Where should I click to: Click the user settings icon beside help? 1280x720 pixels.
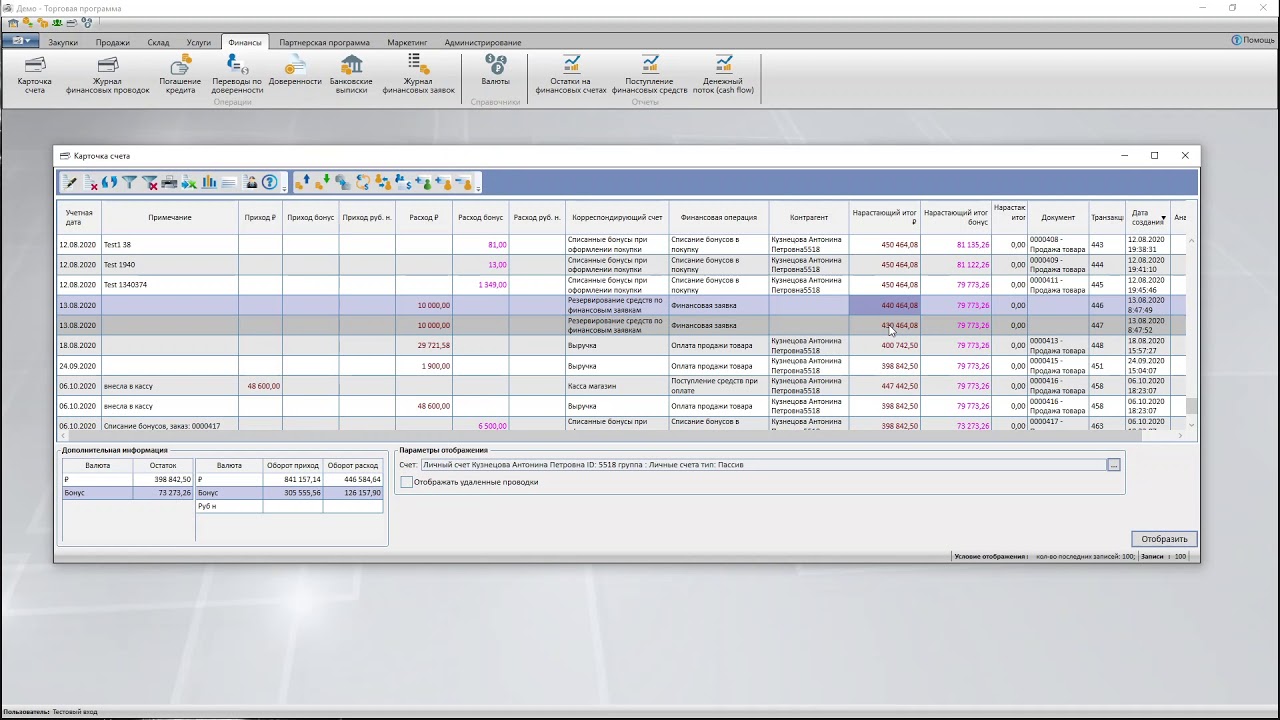point(251,182)
